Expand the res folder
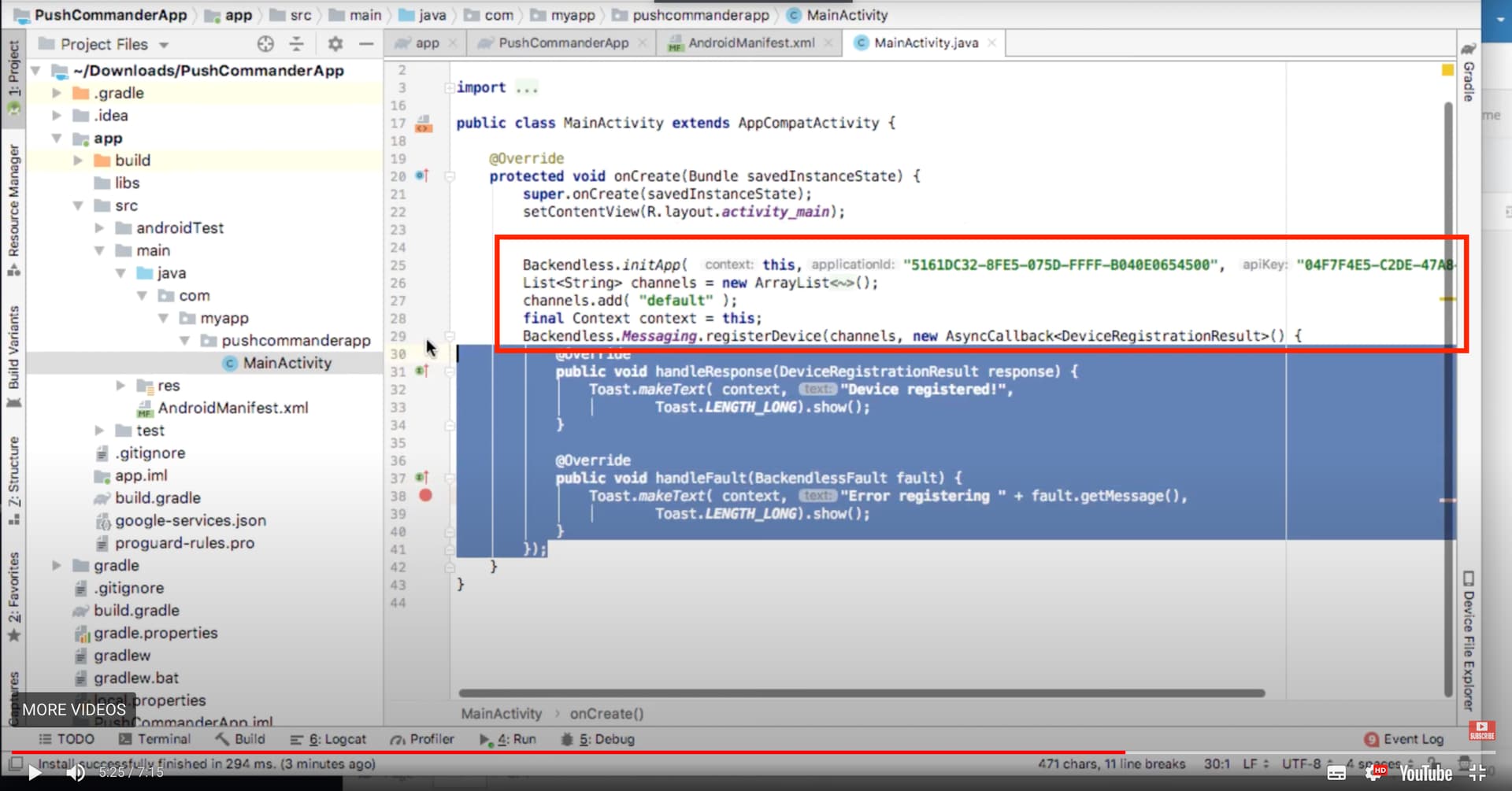 (120, 386)
